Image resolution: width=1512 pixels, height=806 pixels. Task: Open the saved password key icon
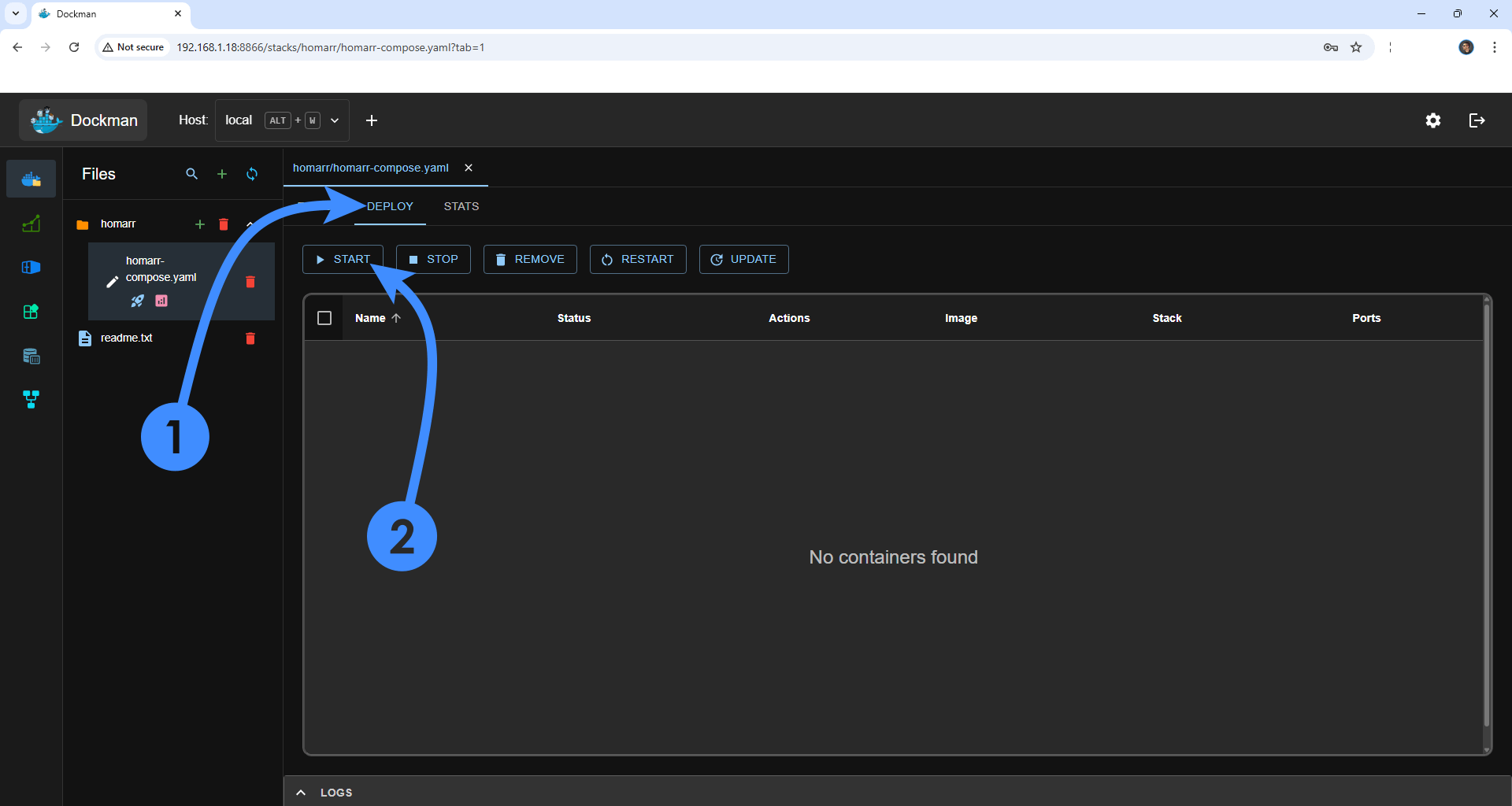tap(1331, 47)
